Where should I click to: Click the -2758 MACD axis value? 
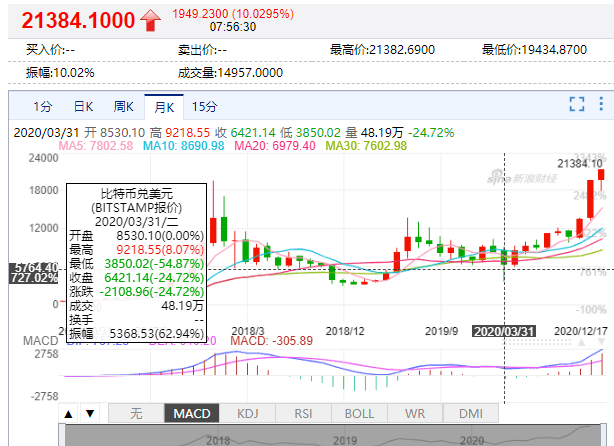(44, 396)
